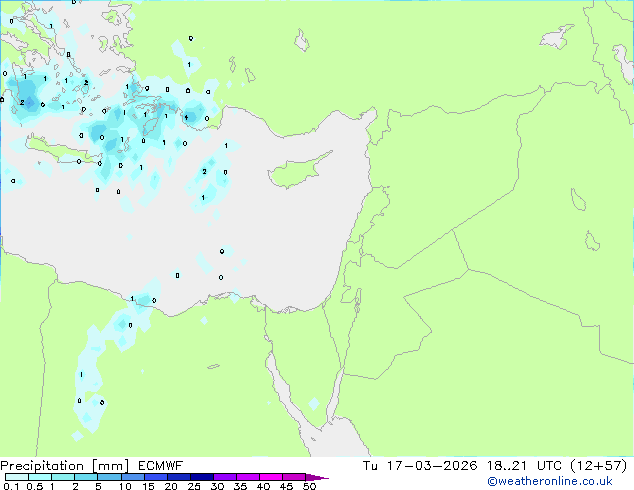Pick the legend swatch between 10 and 15

pyautogui.click(x=133, y=477)
